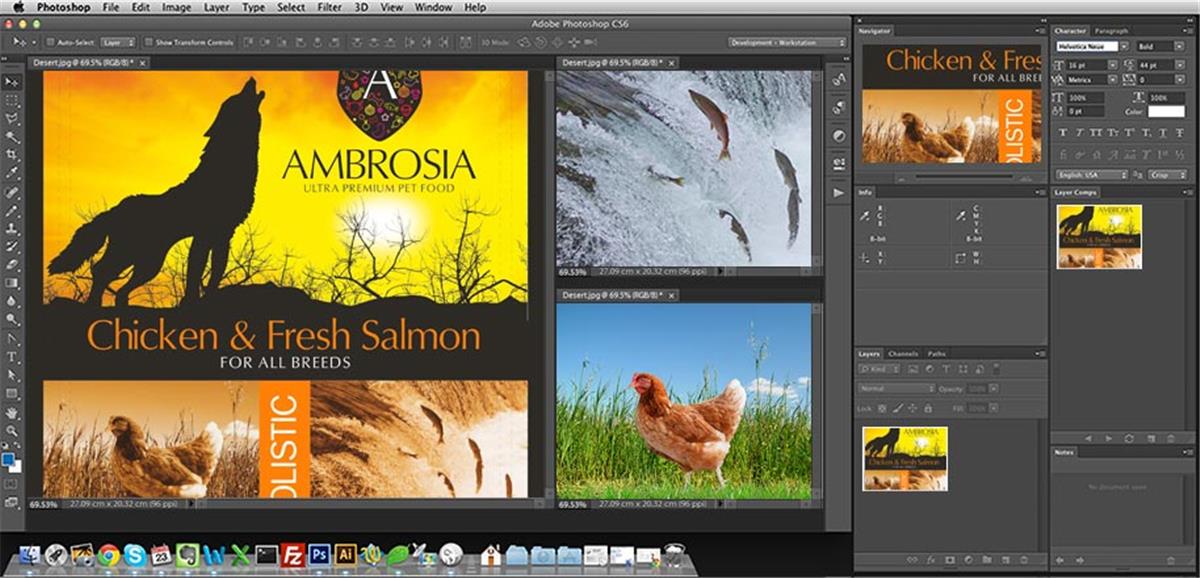Open the Window menu
Viewport: 1200px width, 578px height.
pos(433,7)
